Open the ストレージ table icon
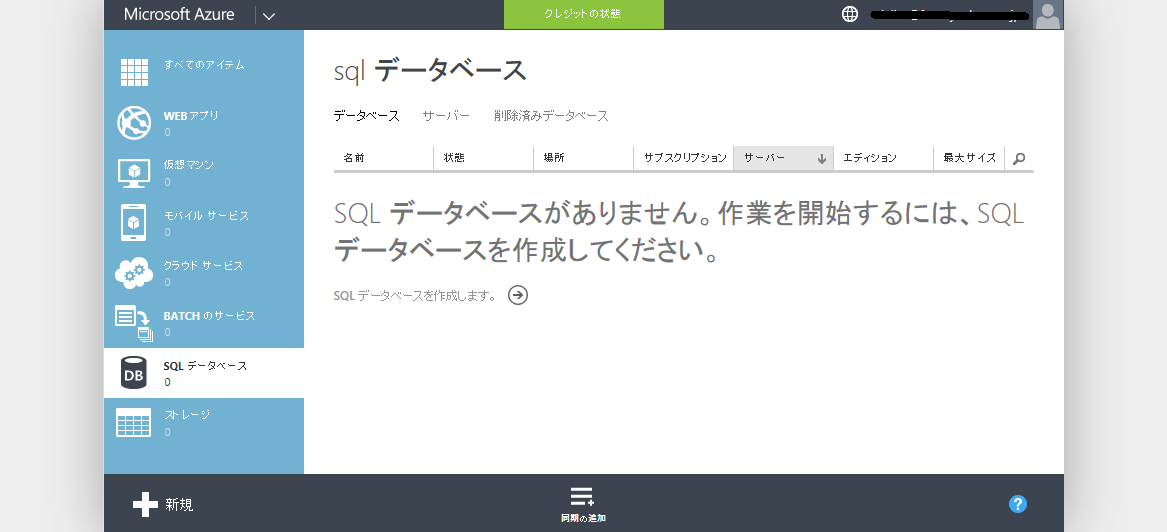The width and height of the screenshot is (1167, 532). click(x=134, y=423)
